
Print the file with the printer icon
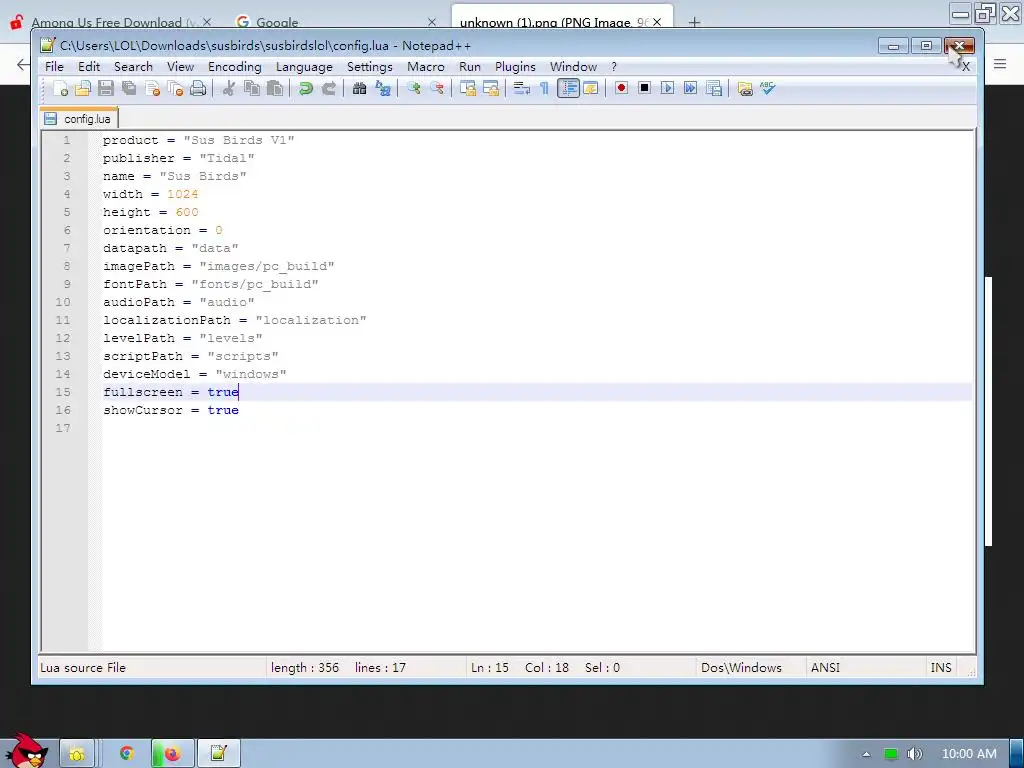[198, 88]
